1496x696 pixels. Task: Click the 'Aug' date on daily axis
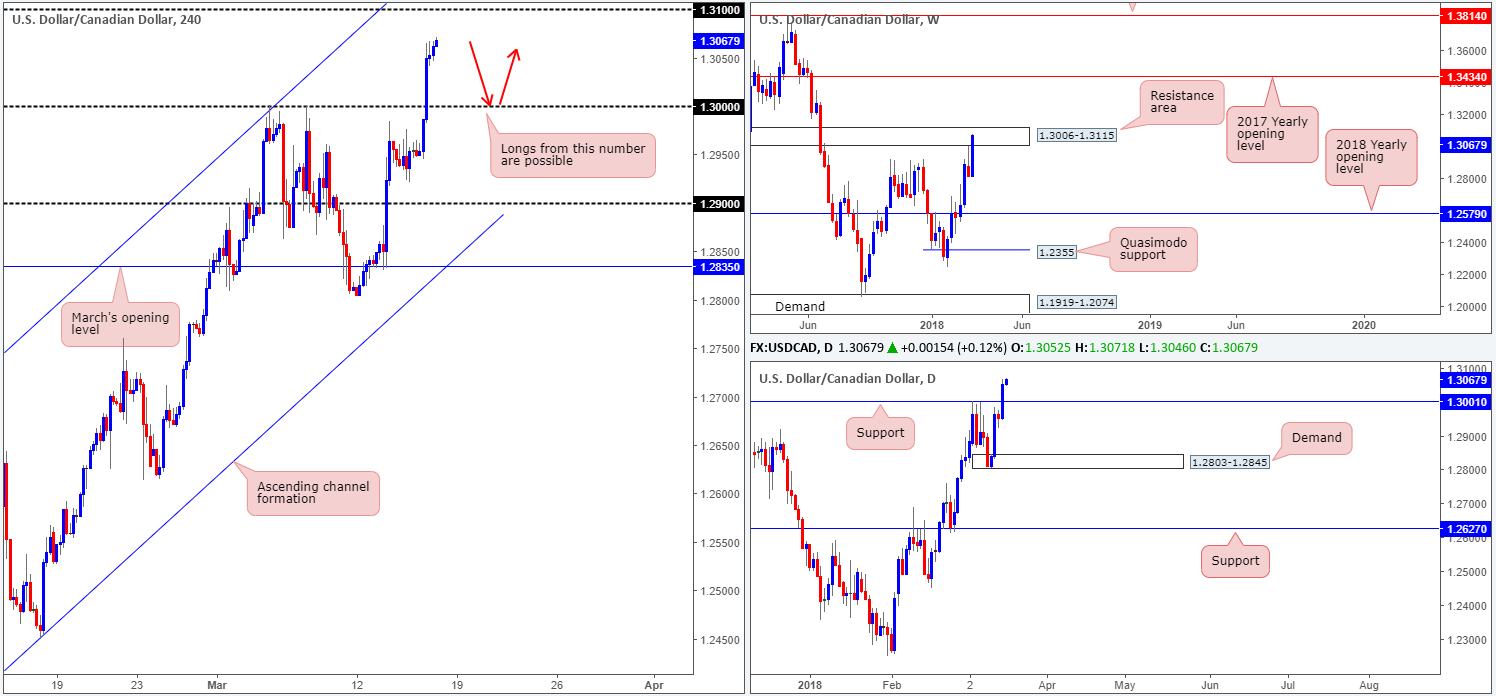click(x=1368, y=685)
